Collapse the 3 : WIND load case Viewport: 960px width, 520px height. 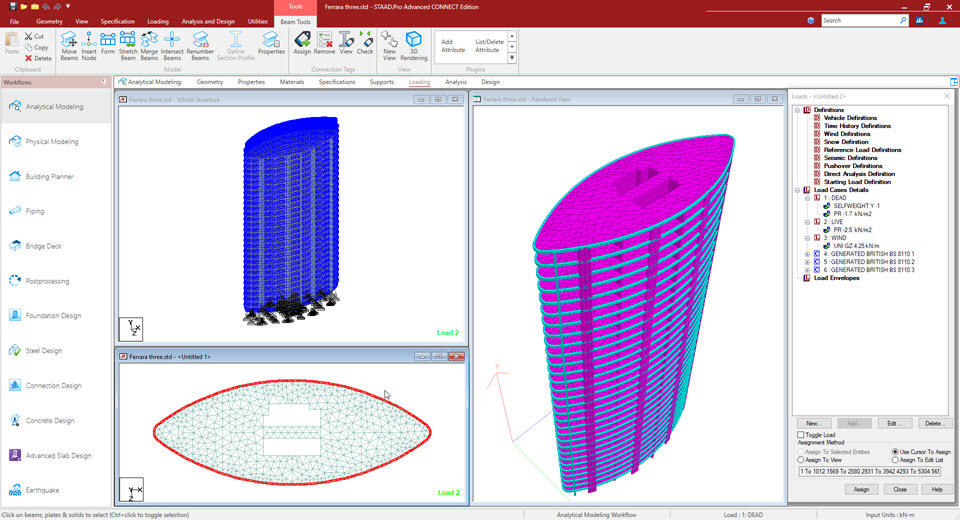click(808, 238)
